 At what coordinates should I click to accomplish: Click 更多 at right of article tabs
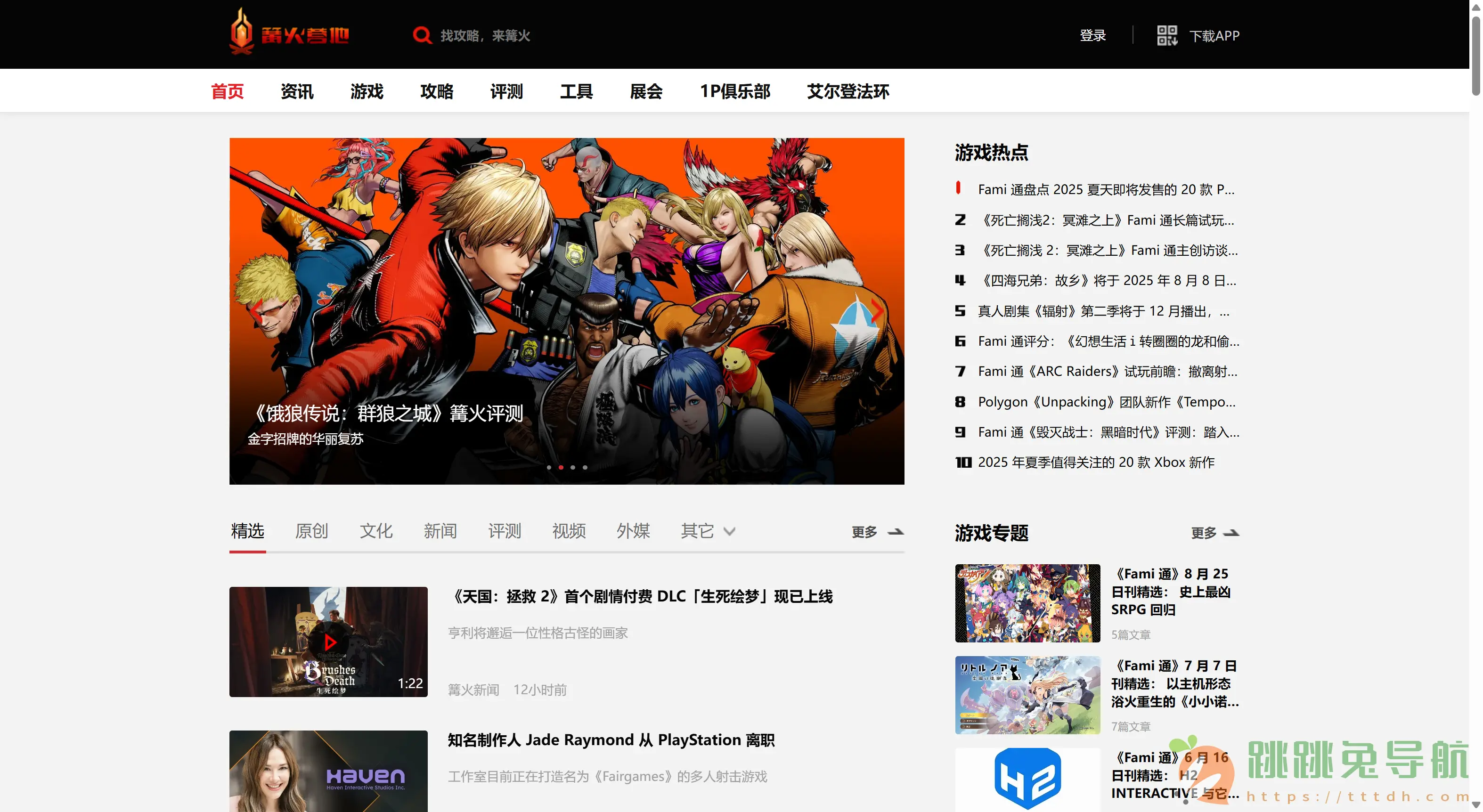coord(864,532)
